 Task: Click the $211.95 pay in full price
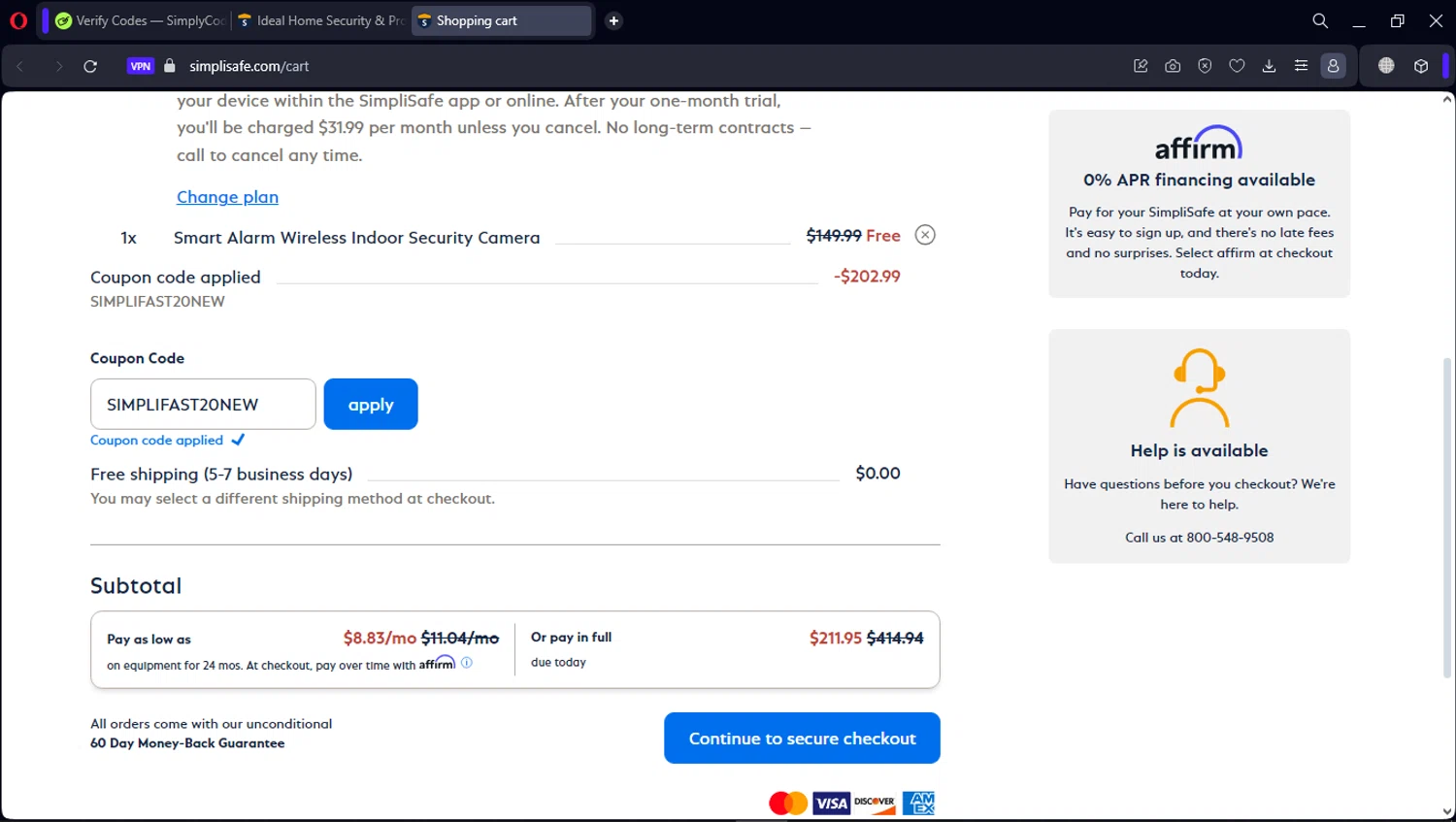[836, 638]
